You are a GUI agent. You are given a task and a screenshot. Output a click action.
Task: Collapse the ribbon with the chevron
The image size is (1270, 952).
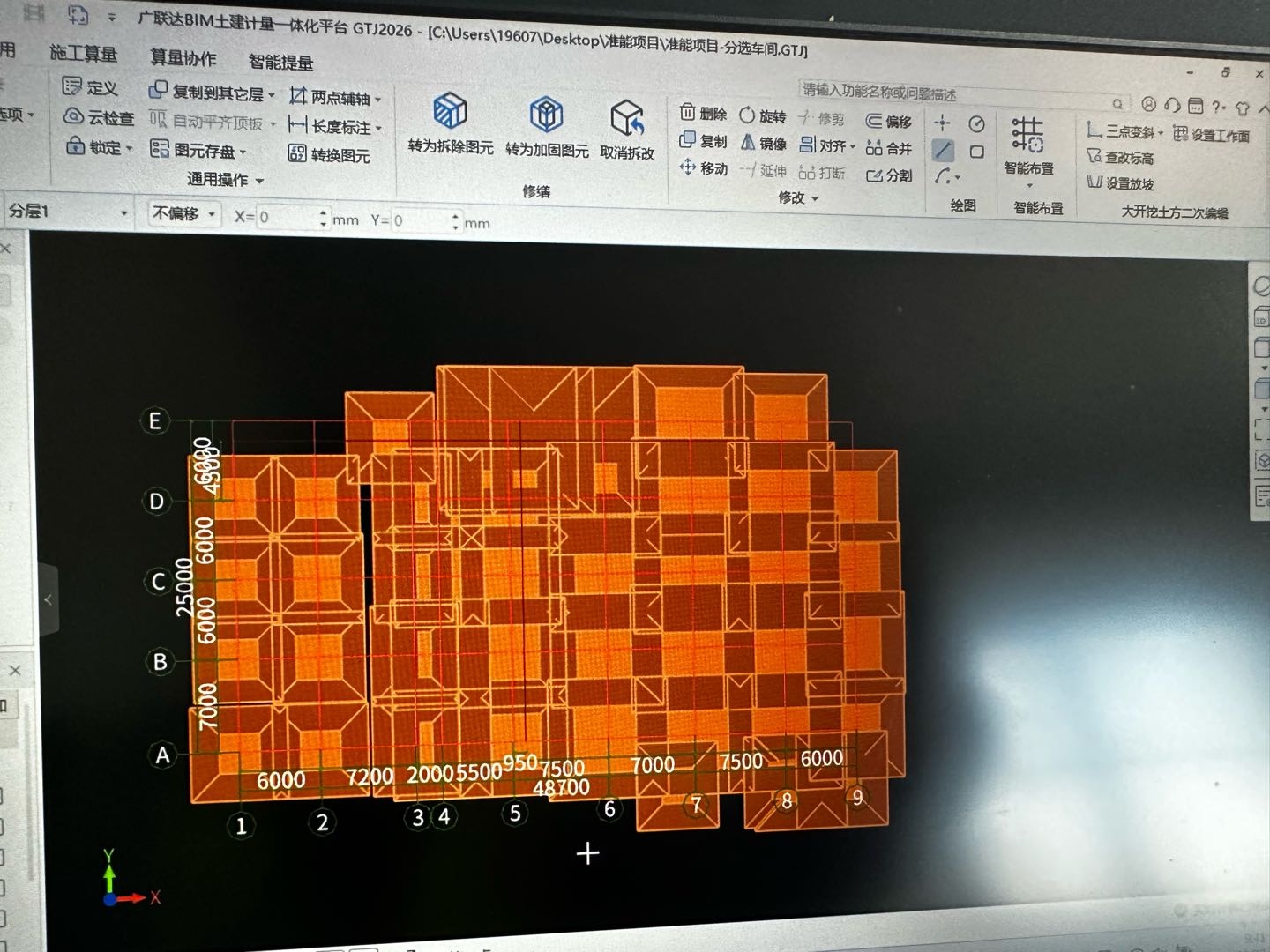[1264, 109]
